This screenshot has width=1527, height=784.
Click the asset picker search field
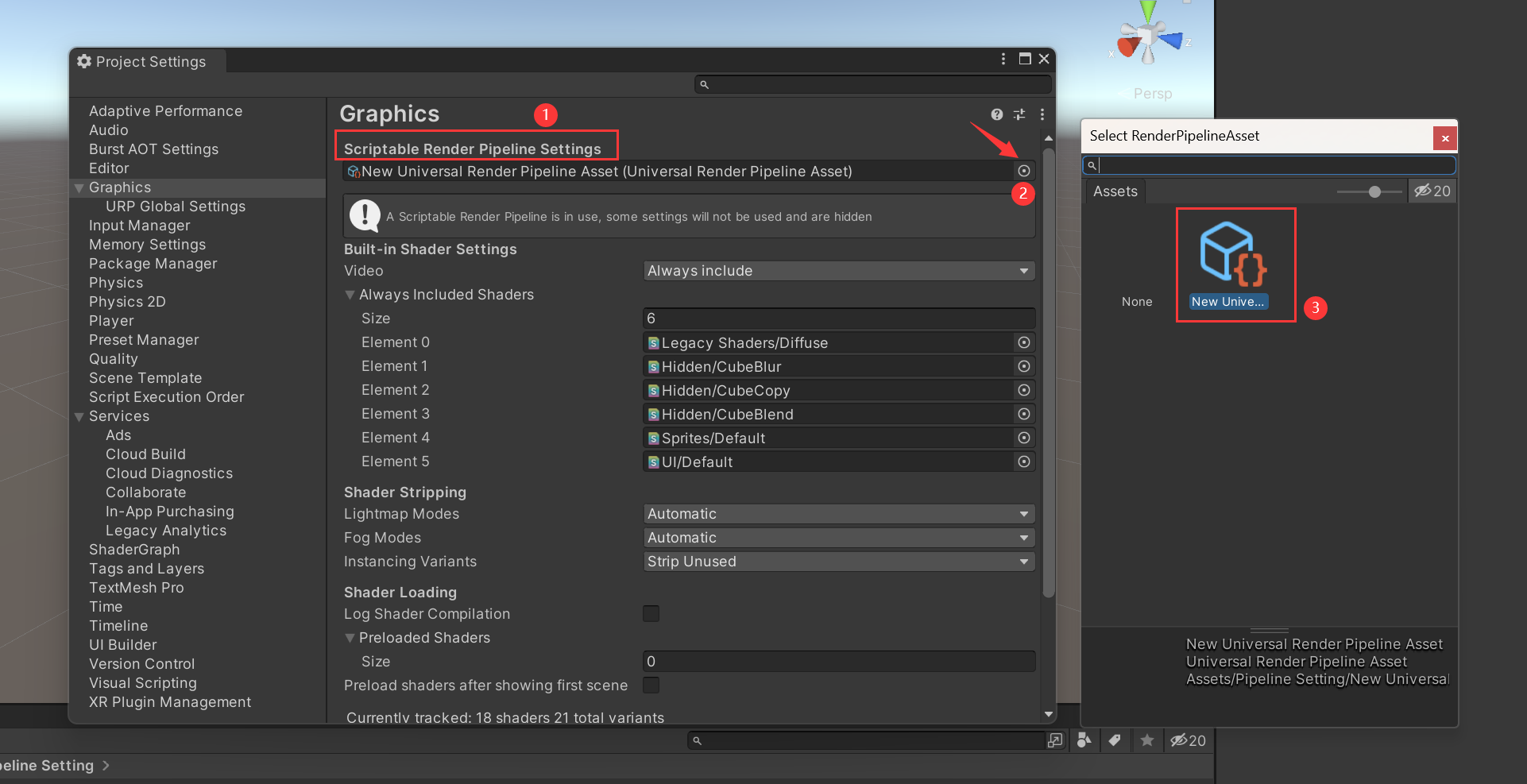[1269, 164]
